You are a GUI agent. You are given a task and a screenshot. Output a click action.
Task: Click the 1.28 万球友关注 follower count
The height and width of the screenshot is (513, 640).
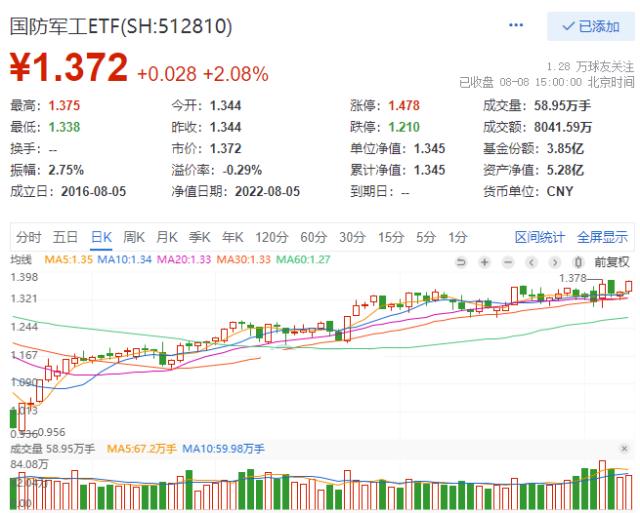(x=590, y=67)
